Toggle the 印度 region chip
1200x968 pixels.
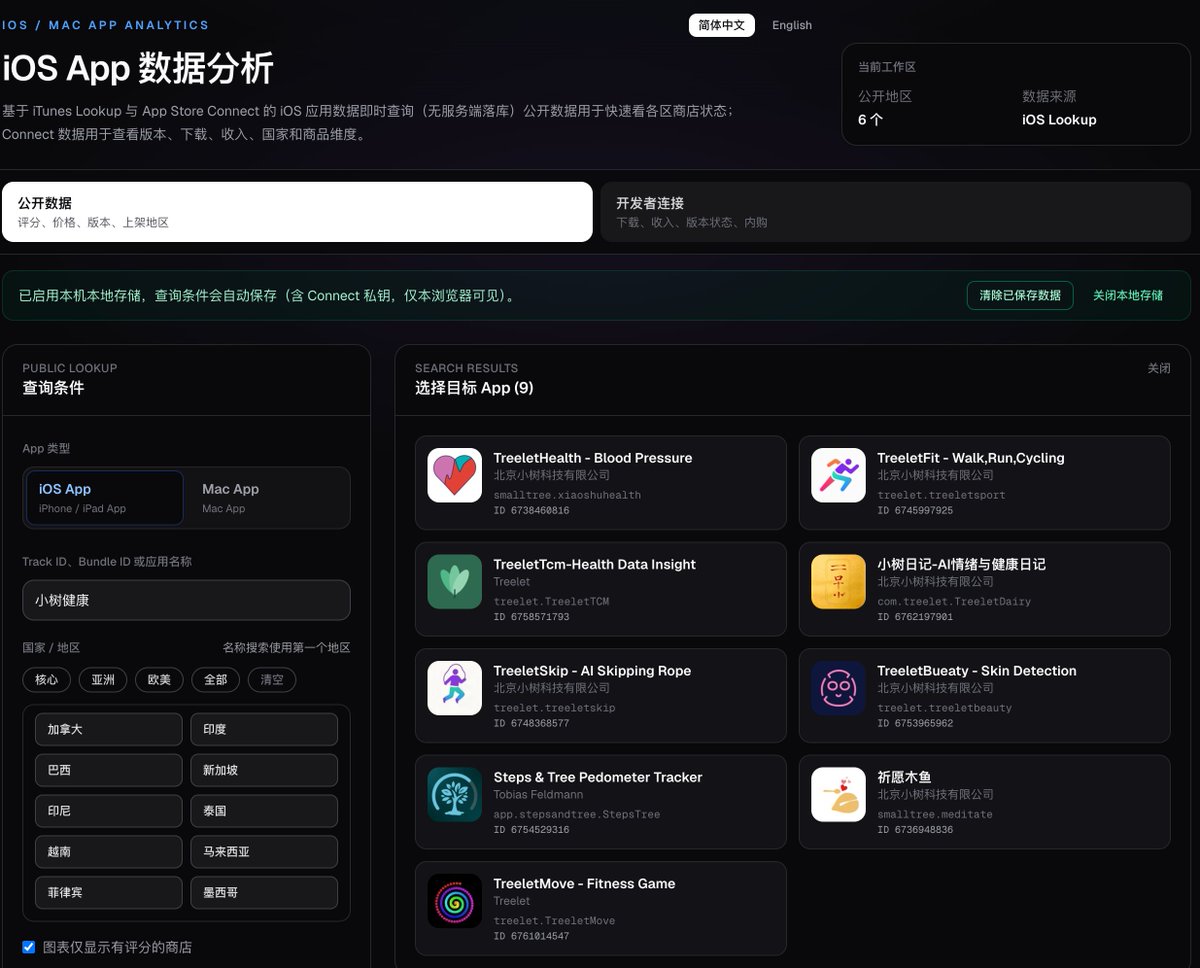(x=264, y=729)
